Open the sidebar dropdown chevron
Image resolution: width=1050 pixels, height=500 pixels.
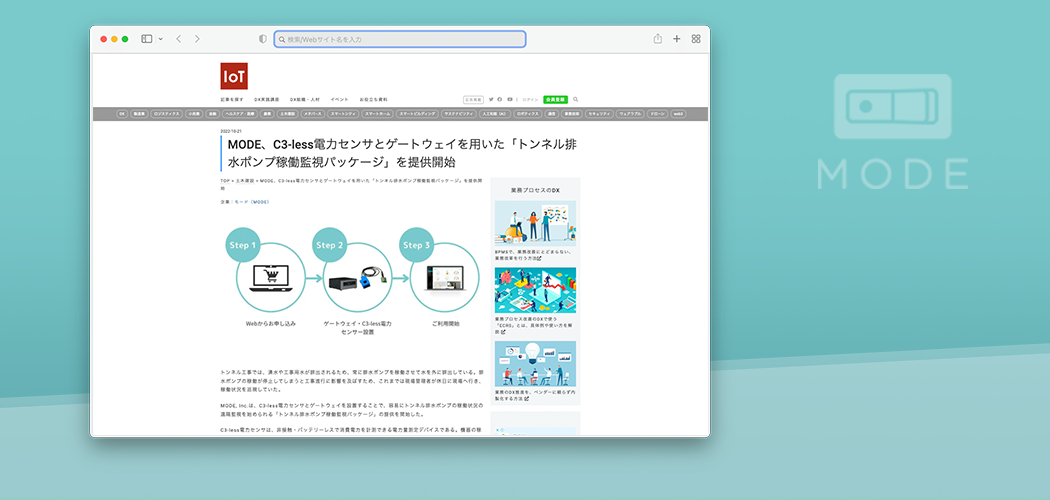(160, 39)
